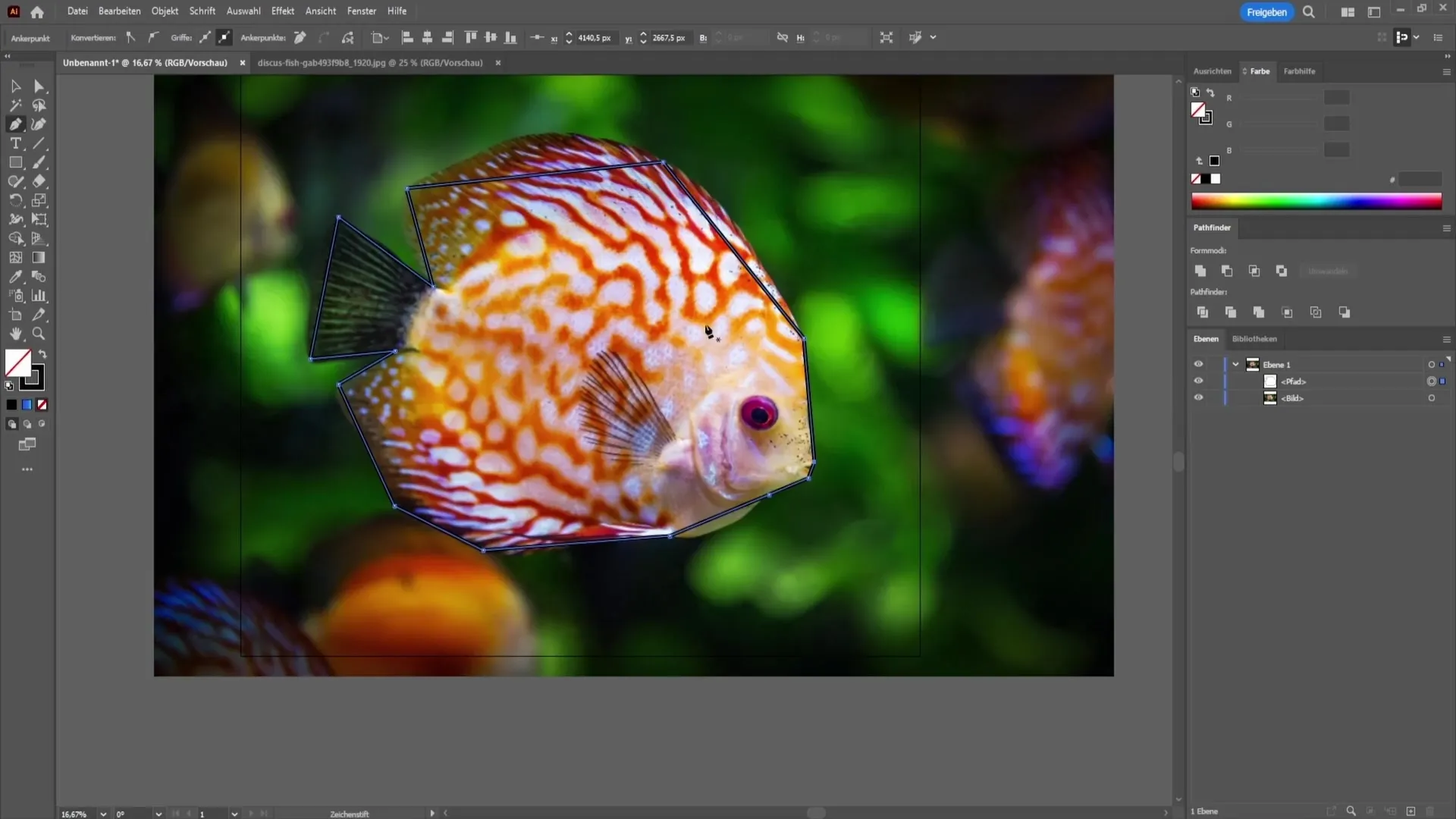
Task: Pick a color from the RGB spectrum bar
Action: coord(1316,201)
